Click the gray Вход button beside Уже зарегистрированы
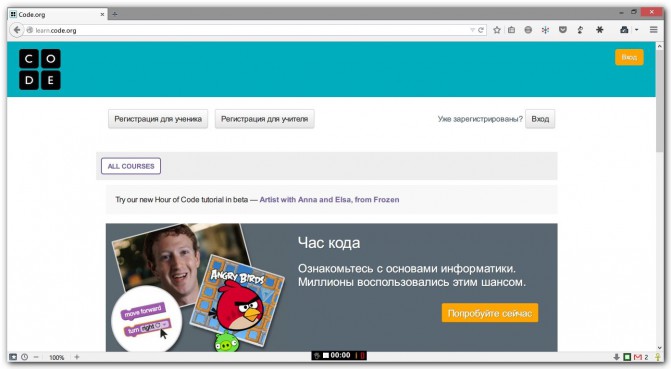The width and height of the screenshot is (671, 369). pos(540,119)
